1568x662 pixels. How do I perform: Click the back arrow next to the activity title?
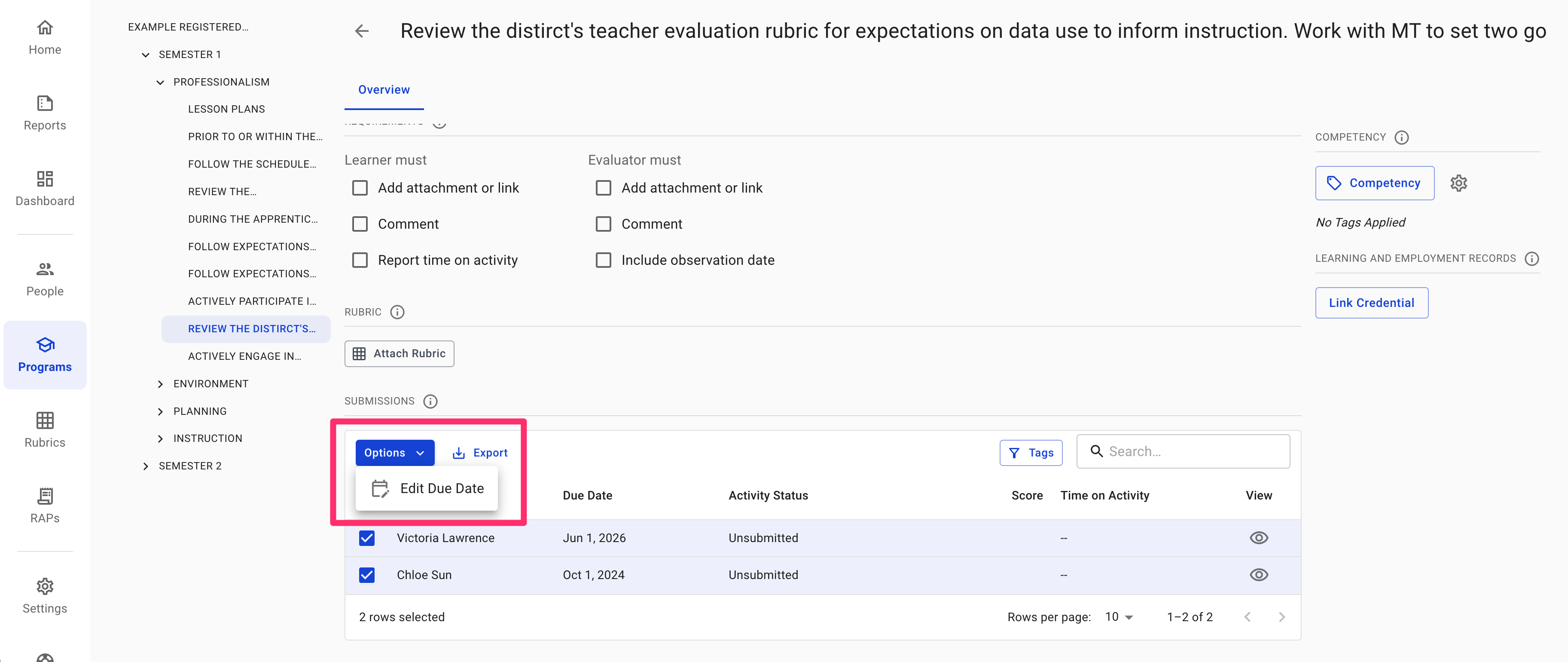click(362, 31)
